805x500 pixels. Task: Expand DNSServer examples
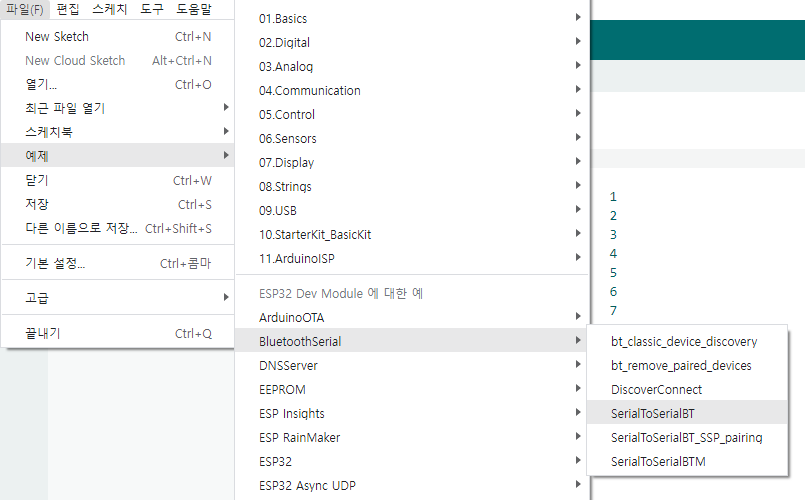coord(412,366)
